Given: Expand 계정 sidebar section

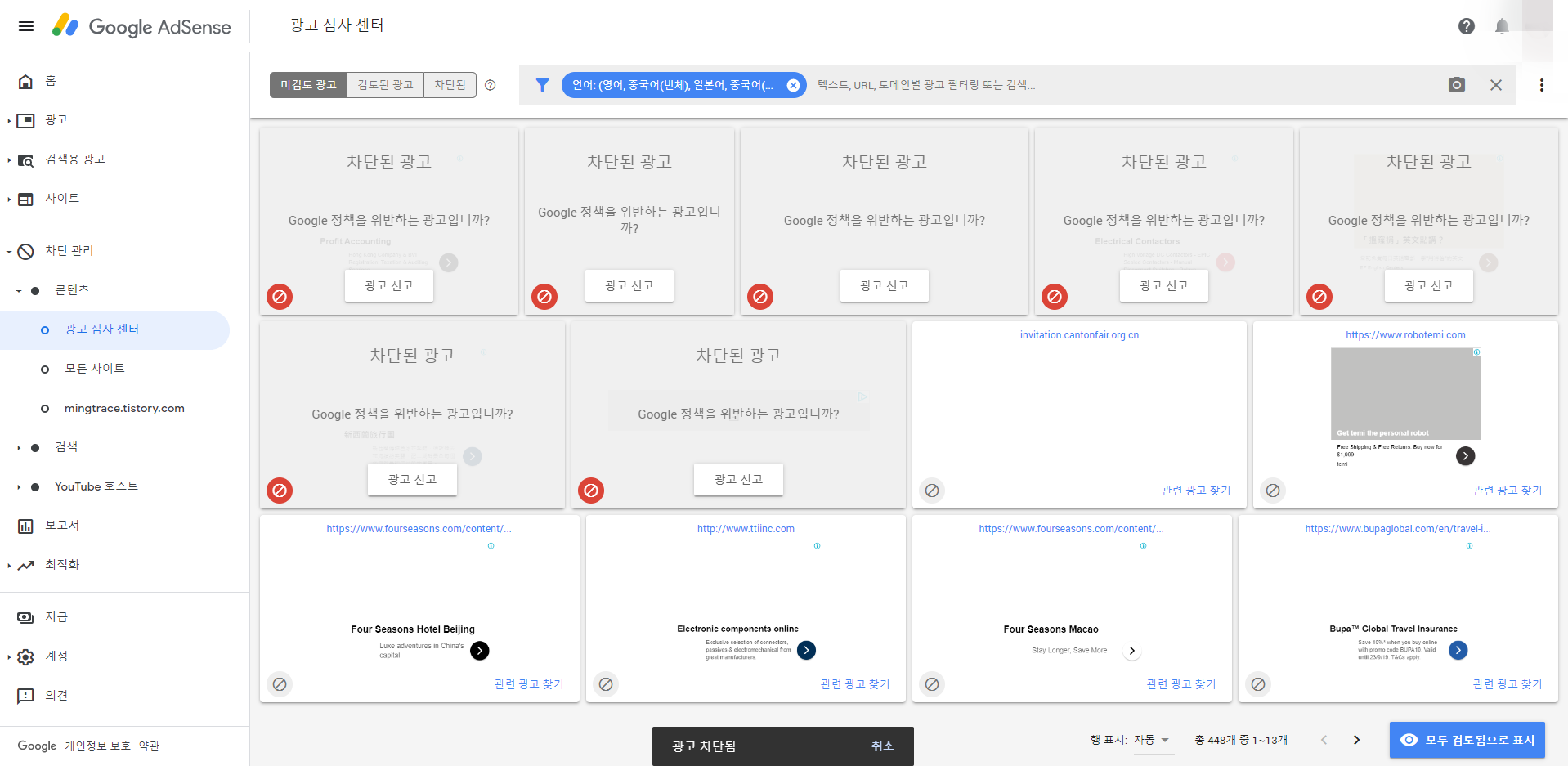Looking at the screenshot, I should 9,657.
